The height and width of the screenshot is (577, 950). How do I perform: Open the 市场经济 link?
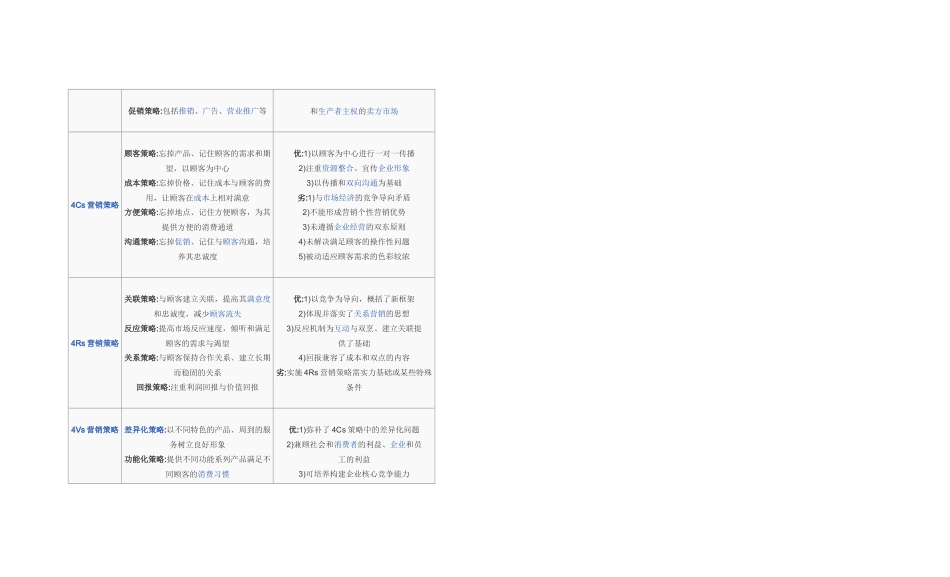[x=339, y=198]
